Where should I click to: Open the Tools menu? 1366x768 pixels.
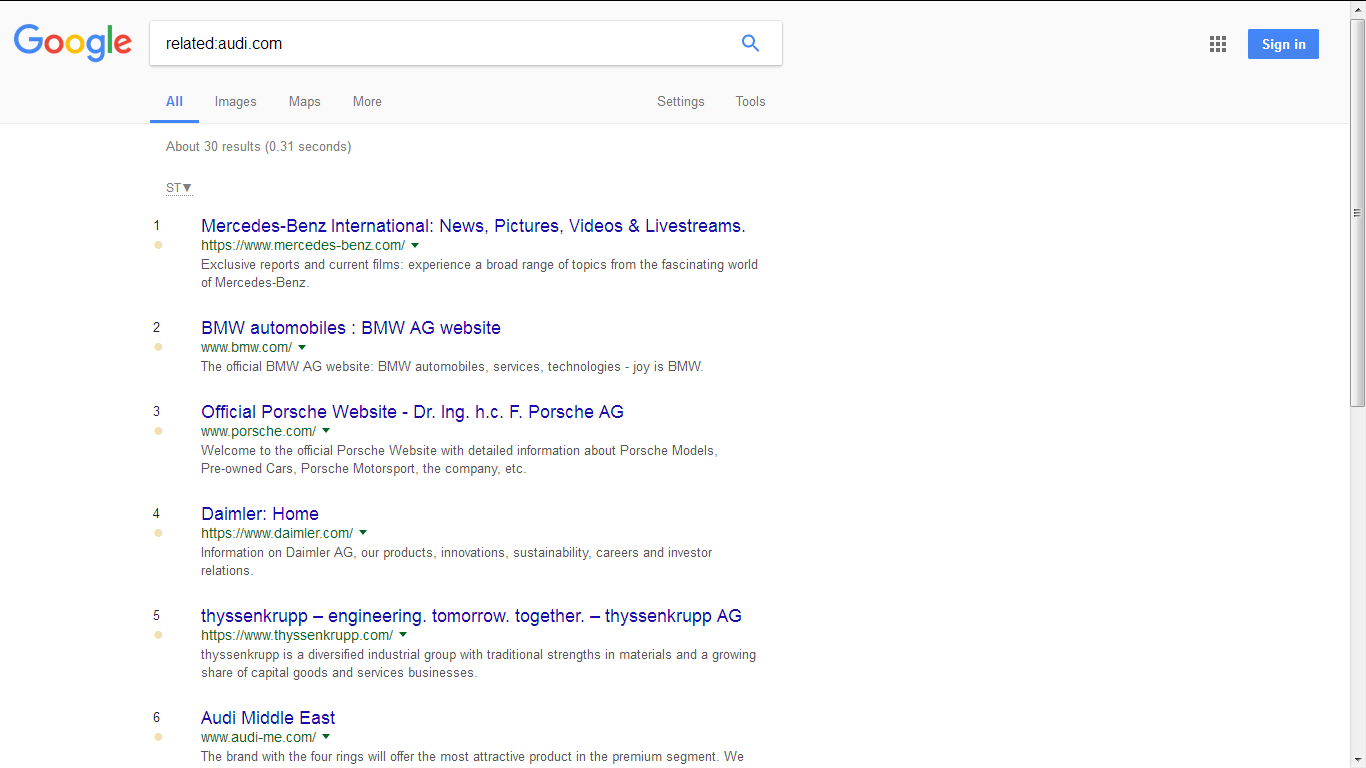point(750,101)
